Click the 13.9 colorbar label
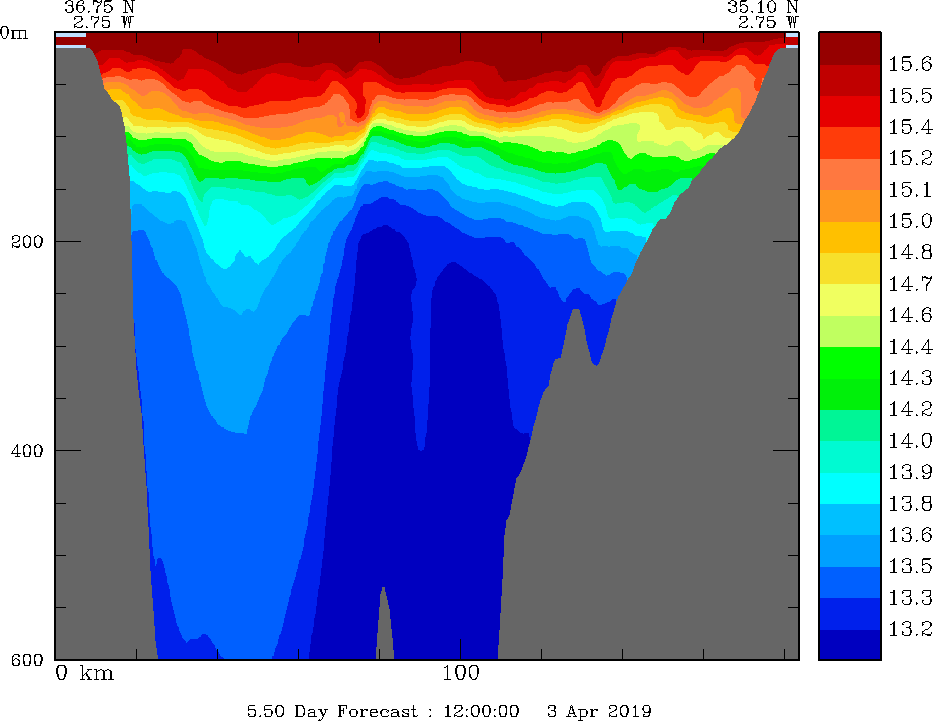This screenshot has height=721, width=933. coord(910,472)
